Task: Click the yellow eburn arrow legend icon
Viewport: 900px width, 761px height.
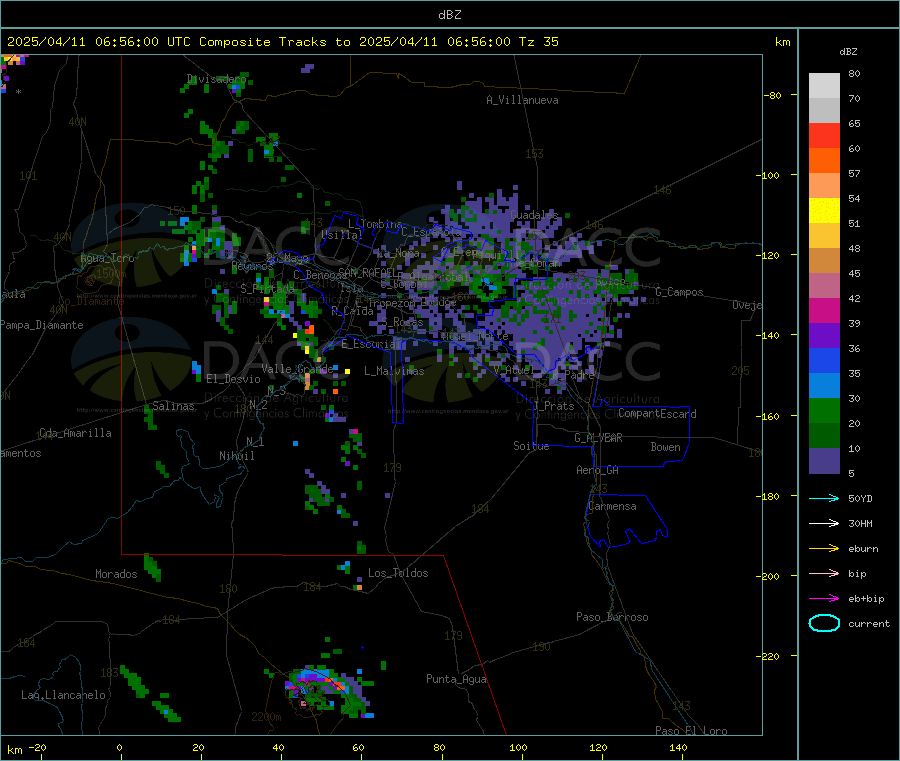Action: click(824, 548)
